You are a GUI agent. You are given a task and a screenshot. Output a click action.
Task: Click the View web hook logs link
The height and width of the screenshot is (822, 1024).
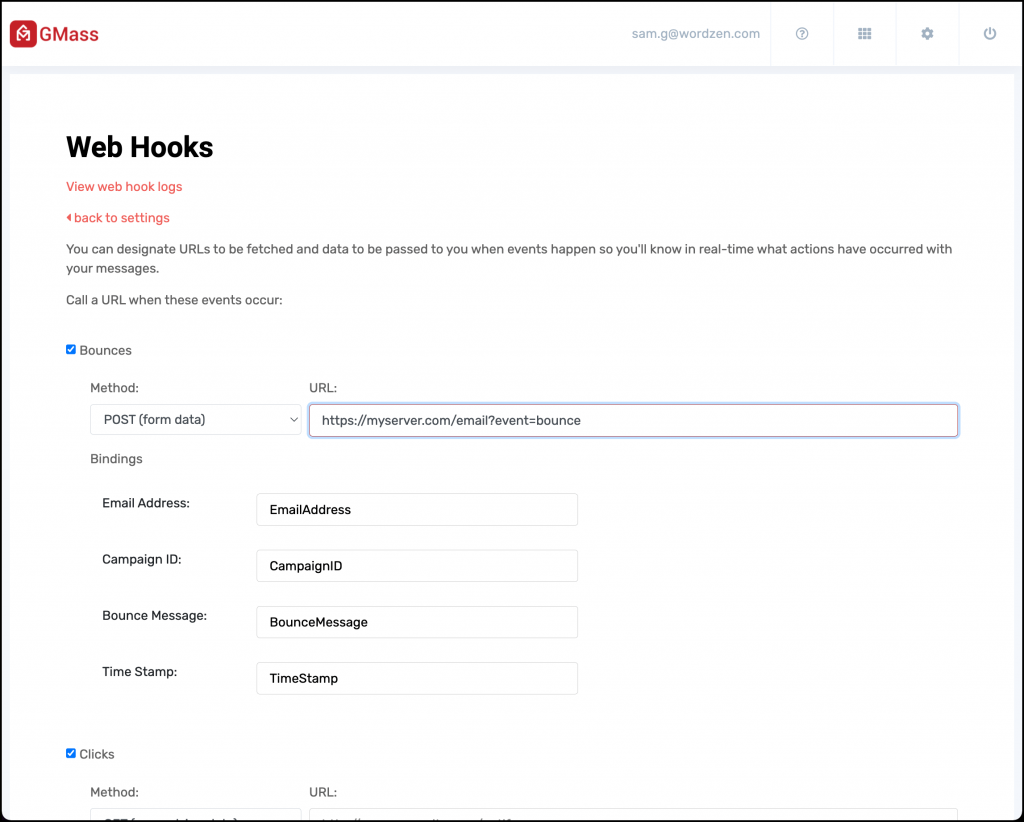click(x=123, y=186)
